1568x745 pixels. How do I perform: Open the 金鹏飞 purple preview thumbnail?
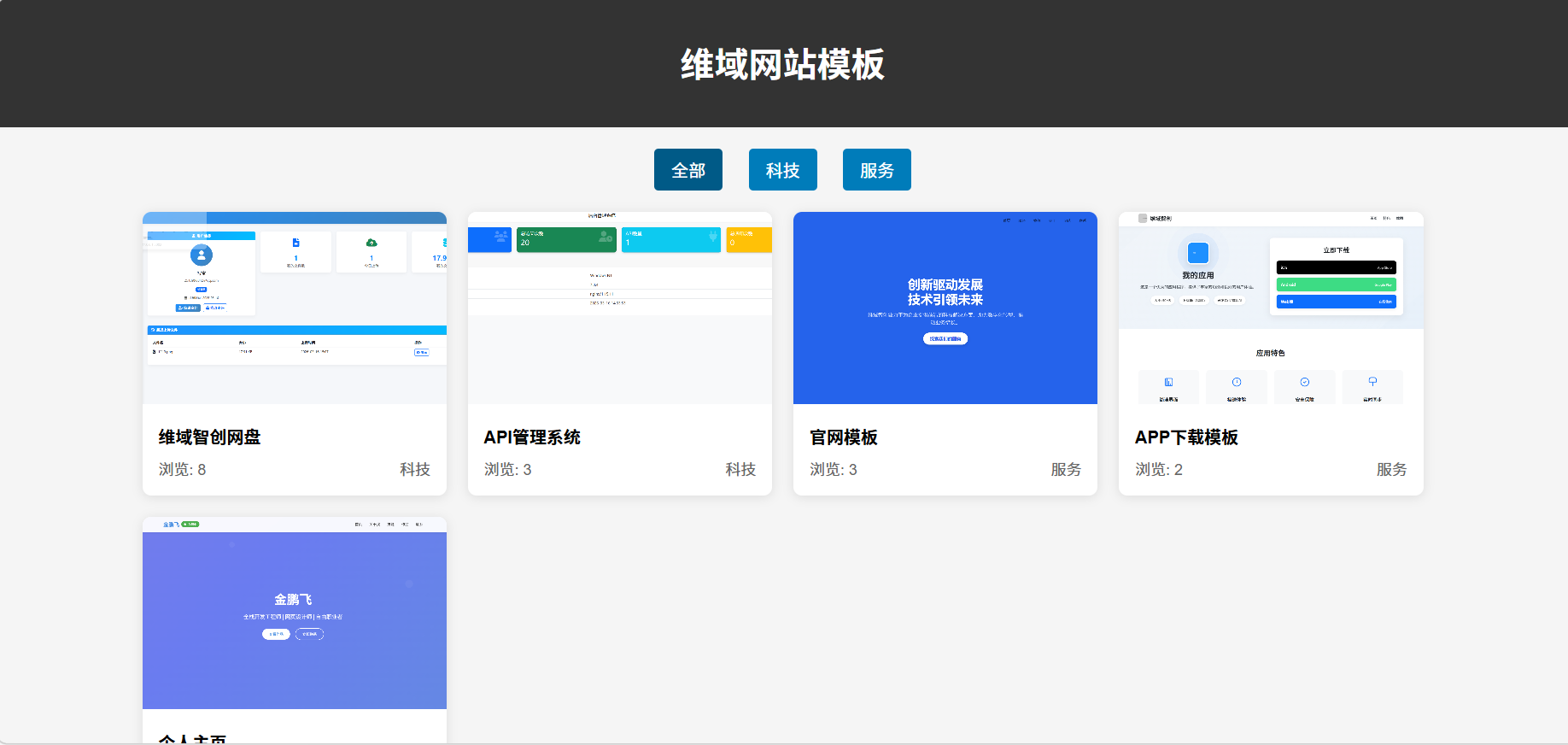point(295,613)
